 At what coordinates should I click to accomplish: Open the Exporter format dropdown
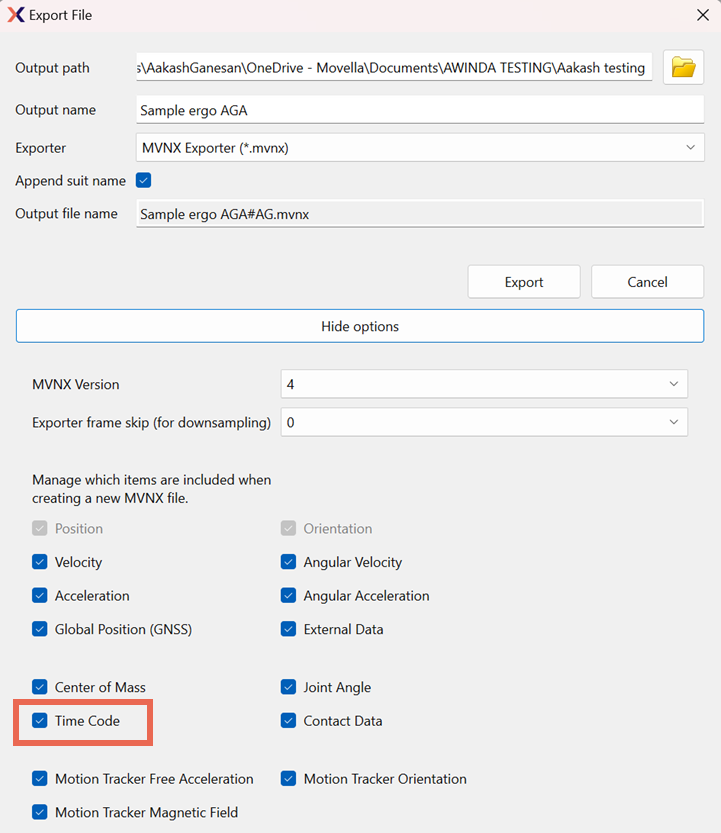(420, 146)
